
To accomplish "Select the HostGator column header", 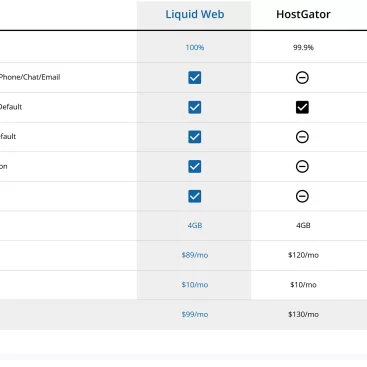I will click(x=303, y=14).
